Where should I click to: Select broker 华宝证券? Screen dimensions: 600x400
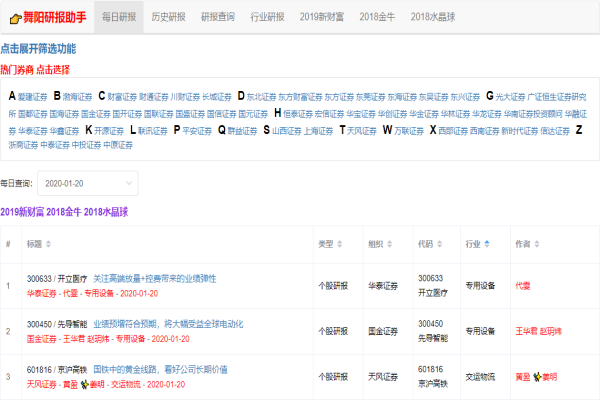(x=361, y=114)
